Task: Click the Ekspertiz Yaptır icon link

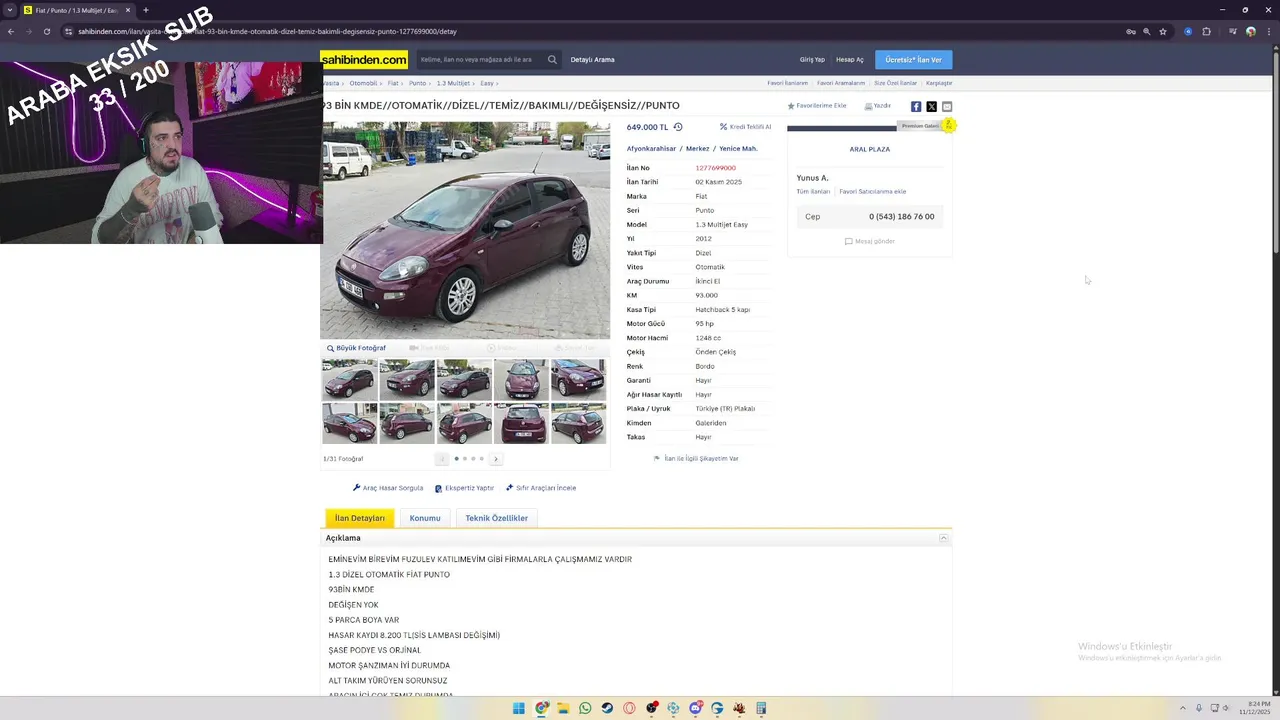Action: (464, 488)
